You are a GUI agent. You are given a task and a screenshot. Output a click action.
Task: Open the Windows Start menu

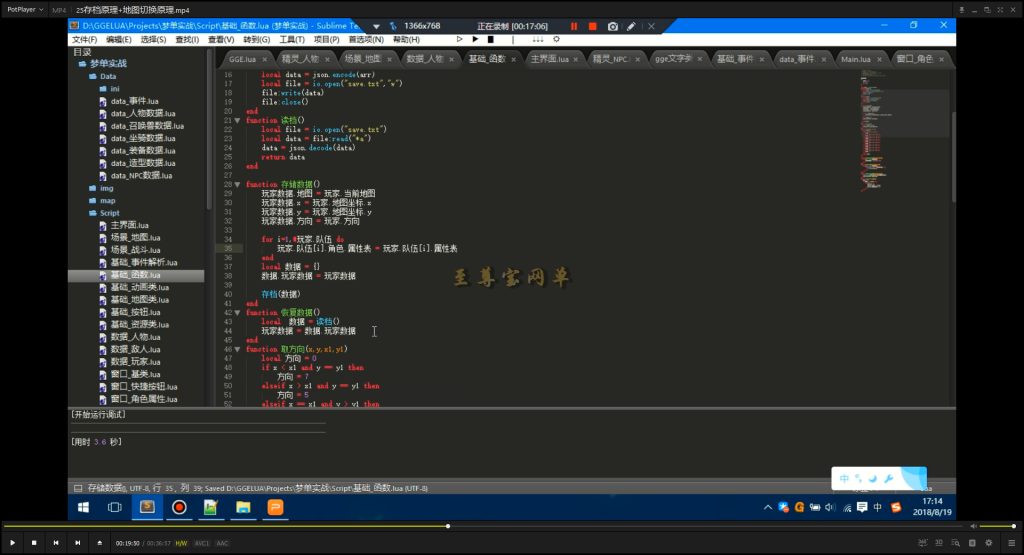pyautogui.click(x=84, y=507)
